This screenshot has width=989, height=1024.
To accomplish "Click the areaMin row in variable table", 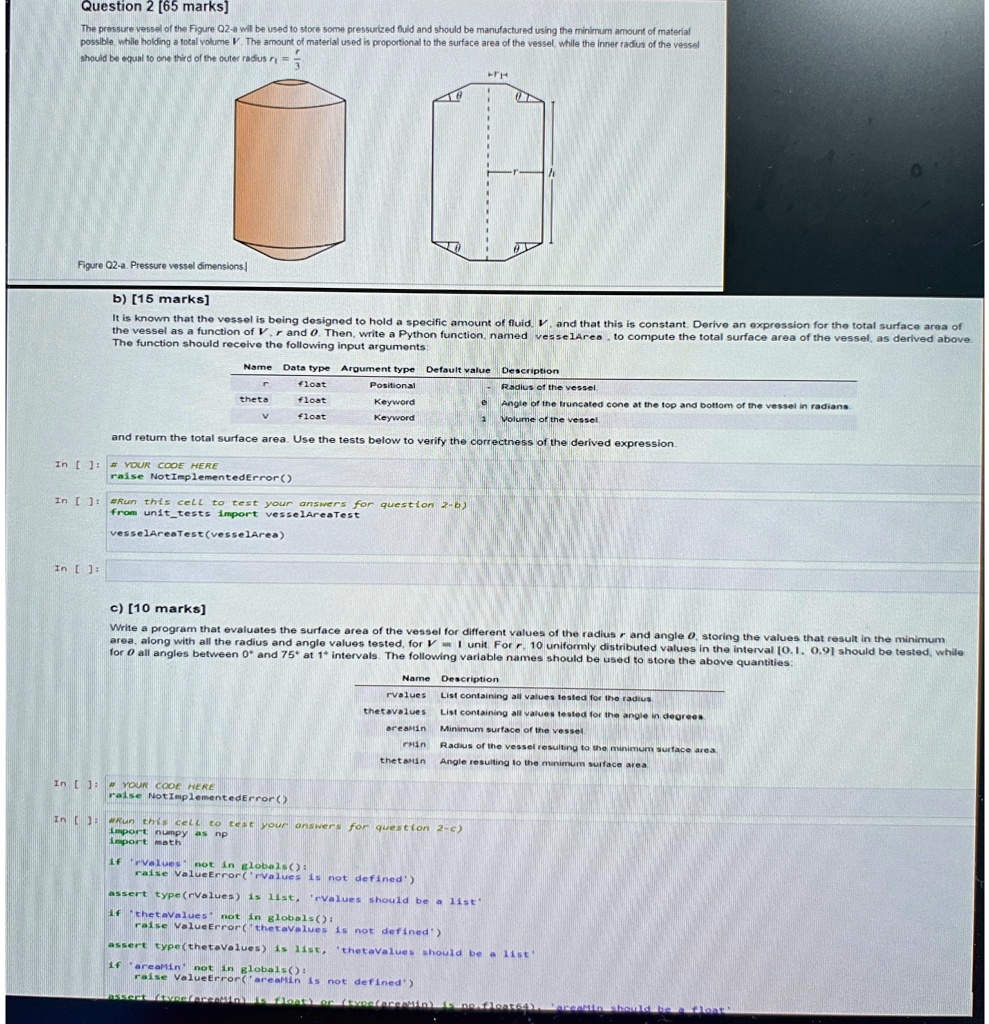I will click(x=539, y=729).
